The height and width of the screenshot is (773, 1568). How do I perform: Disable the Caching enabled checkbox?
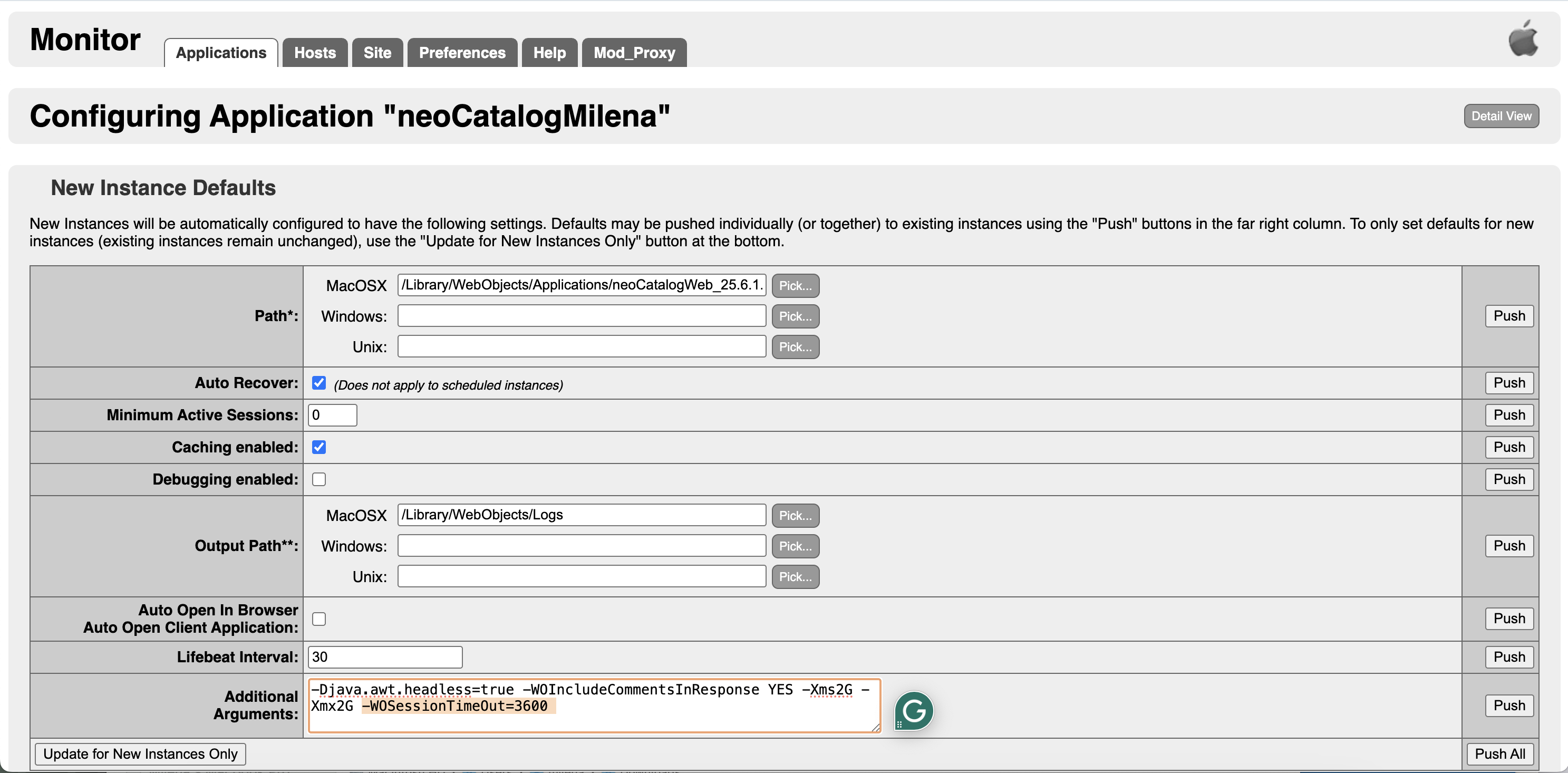pos(319,447)
